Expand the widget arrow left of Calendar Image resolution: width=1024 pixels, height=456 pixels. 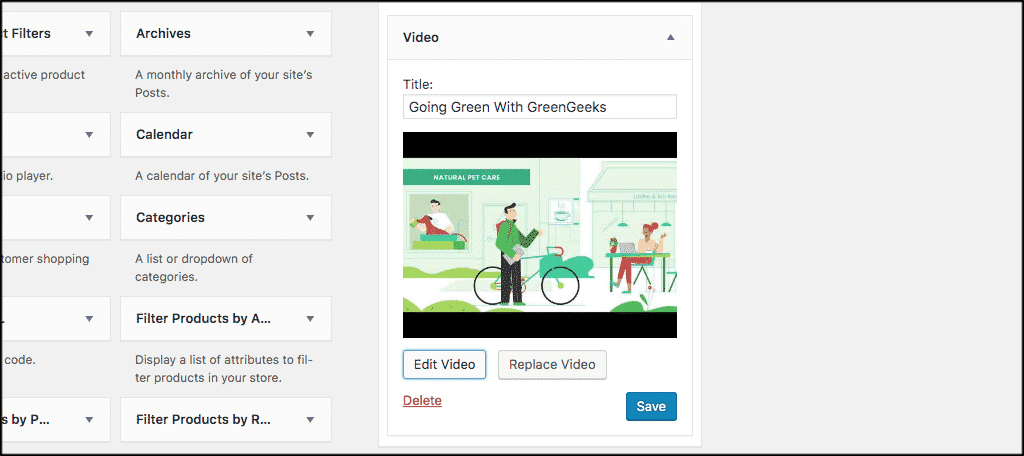coord(89,135)
